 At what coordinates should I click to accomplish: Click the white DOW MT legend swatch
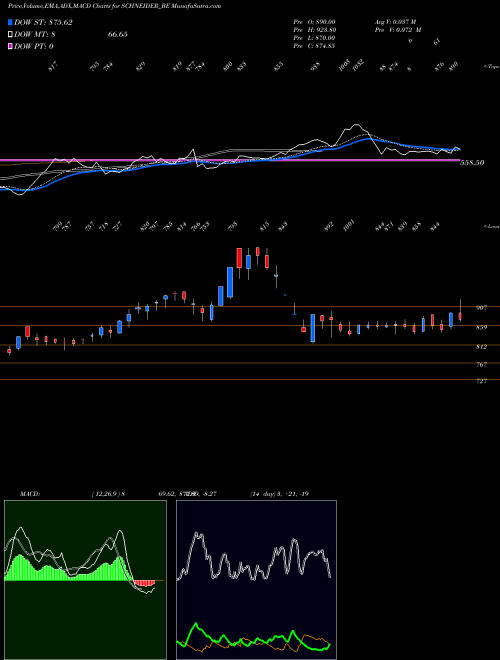pyautogui.click(x=11, y=35)
